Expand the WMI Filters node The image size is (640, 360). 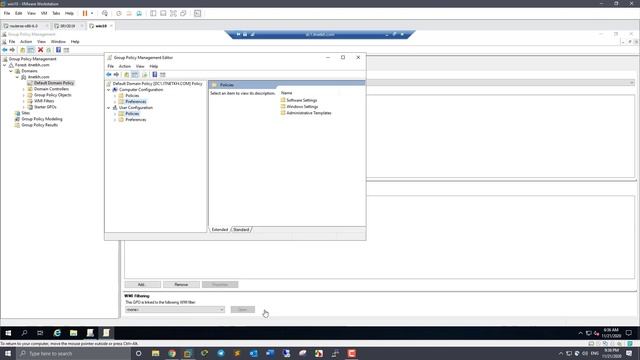click(24, 101)
